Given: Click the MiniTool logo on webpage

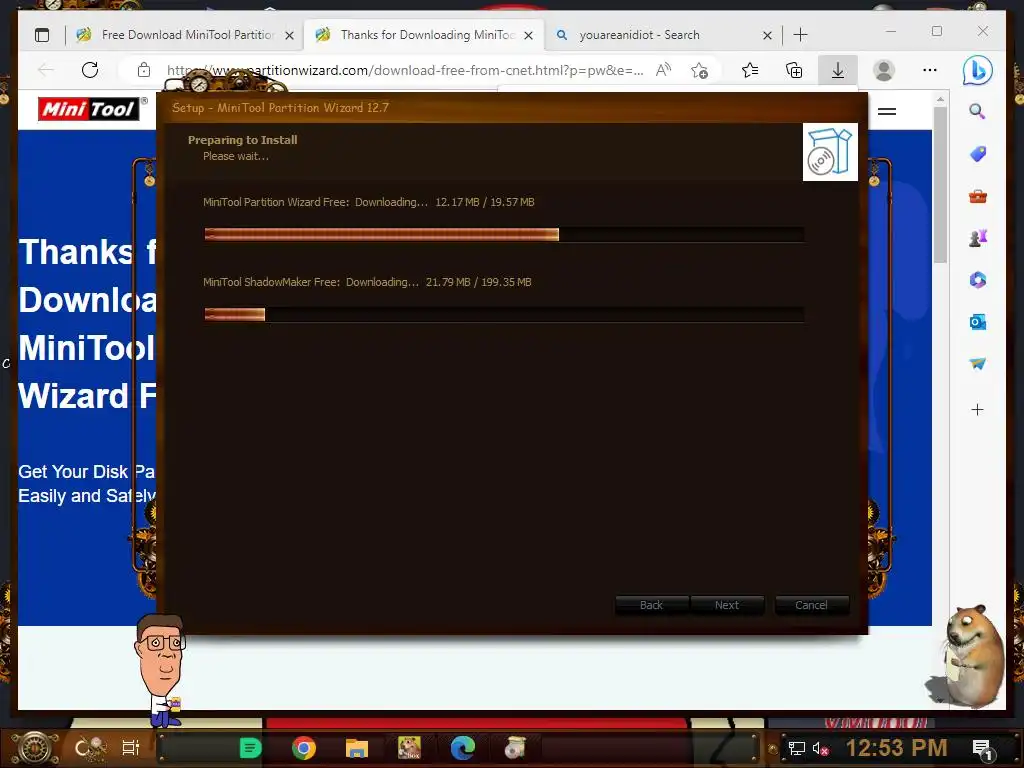Looking at the screenshot, I should [x=89, y=109].
